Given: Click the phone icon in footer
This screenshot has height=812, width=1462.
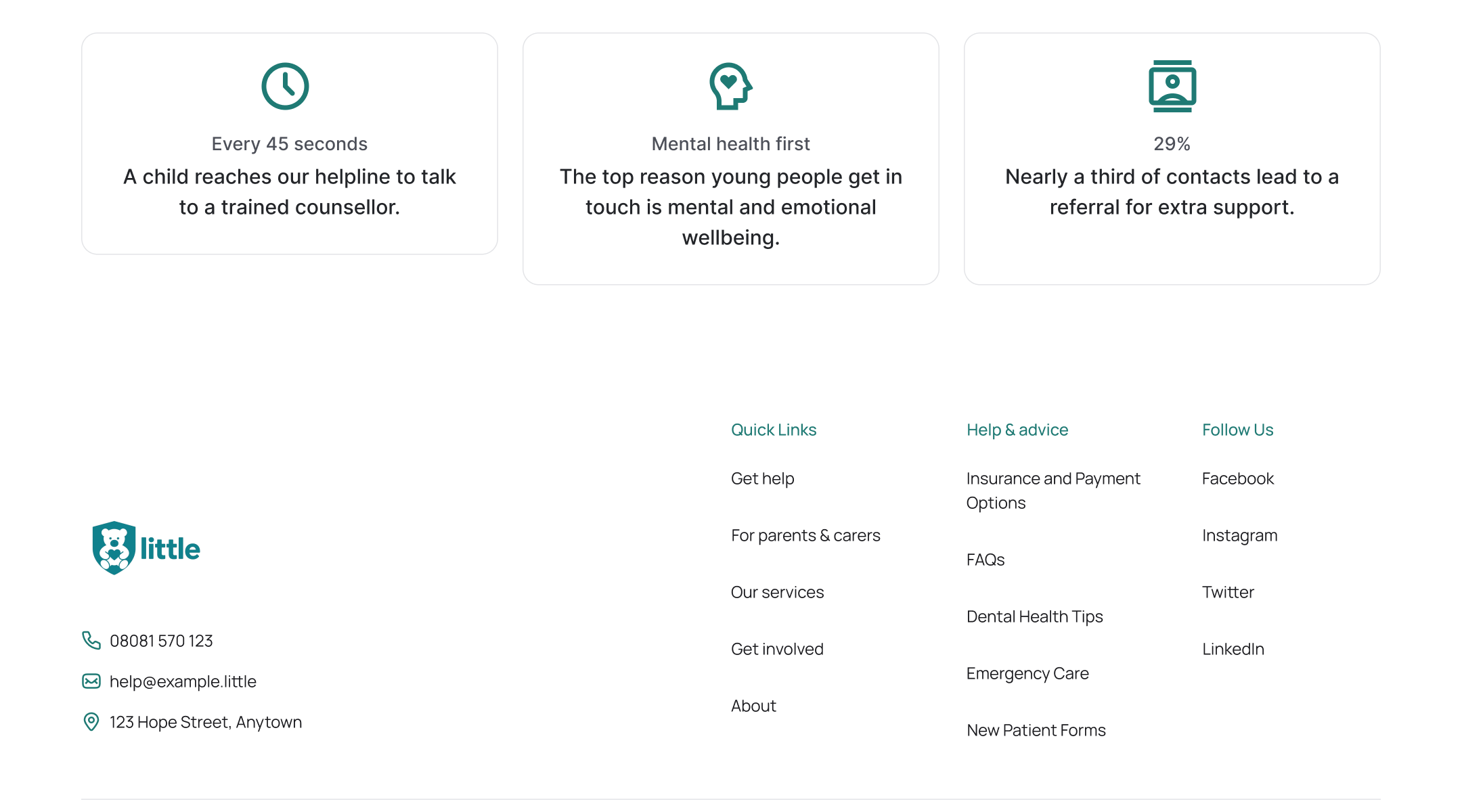Looking at the screenshot, I should [91, 640].
